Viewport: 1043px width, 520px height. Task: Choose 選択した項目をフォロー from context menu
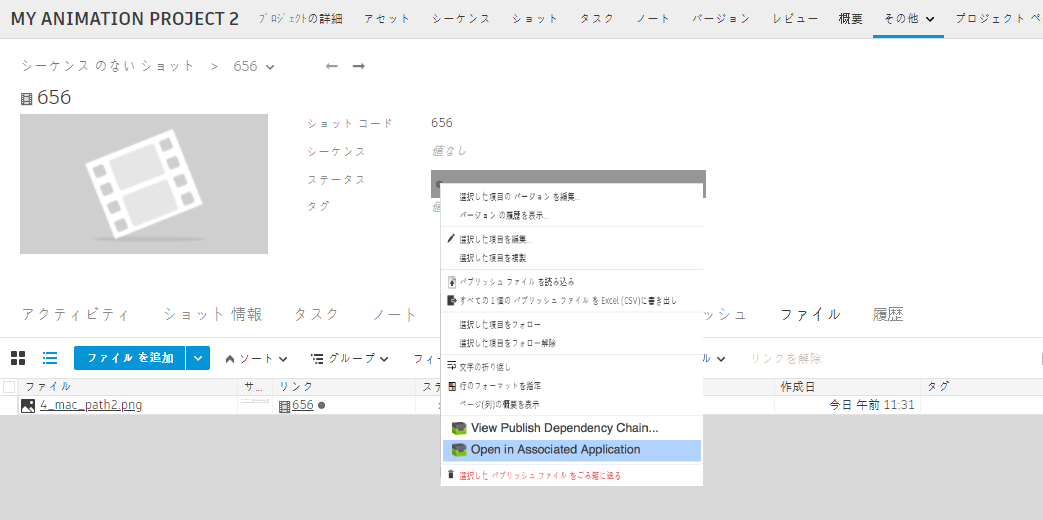tap(500, 324)
